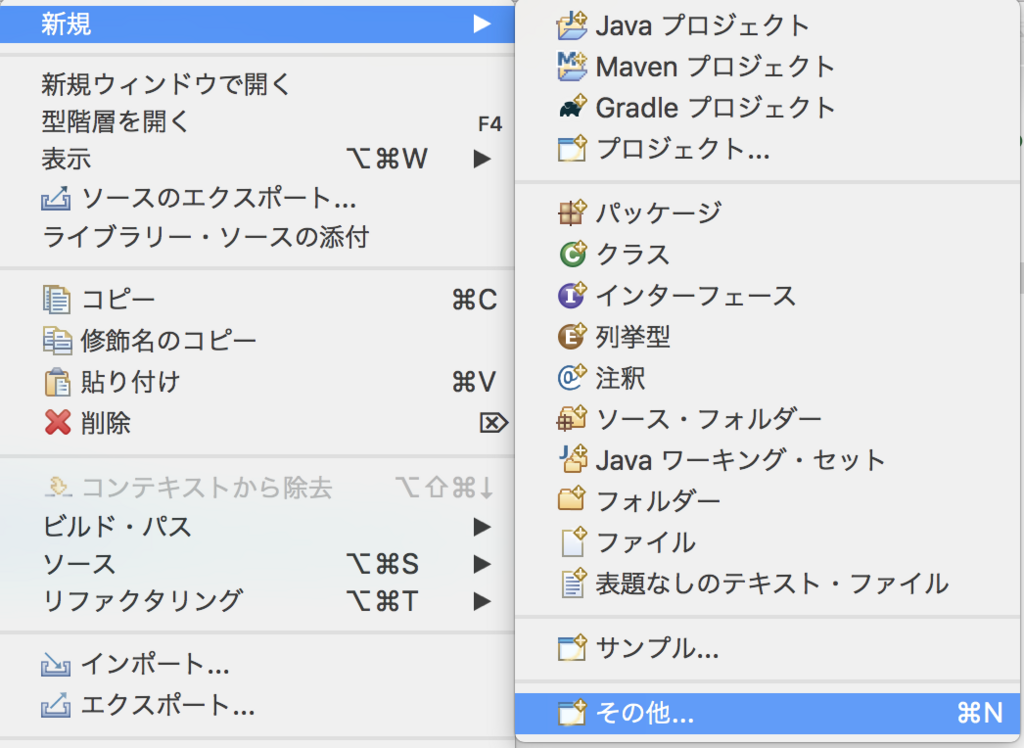Expand the 新規 submenu arrow
This screenshot has height=748, width=1024.
pyautogui.click(x=482, y=24)
